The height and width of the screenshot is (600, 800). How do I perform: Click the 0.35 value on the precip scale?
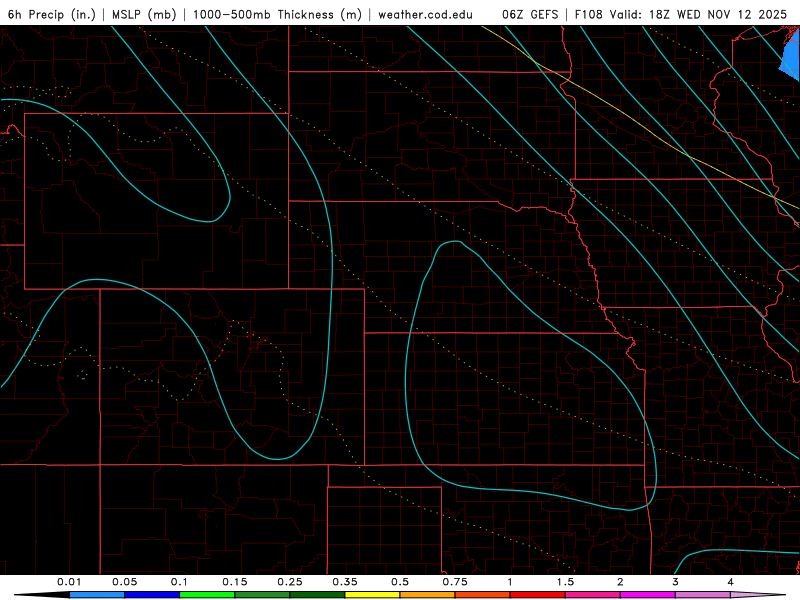coord(345,582)
